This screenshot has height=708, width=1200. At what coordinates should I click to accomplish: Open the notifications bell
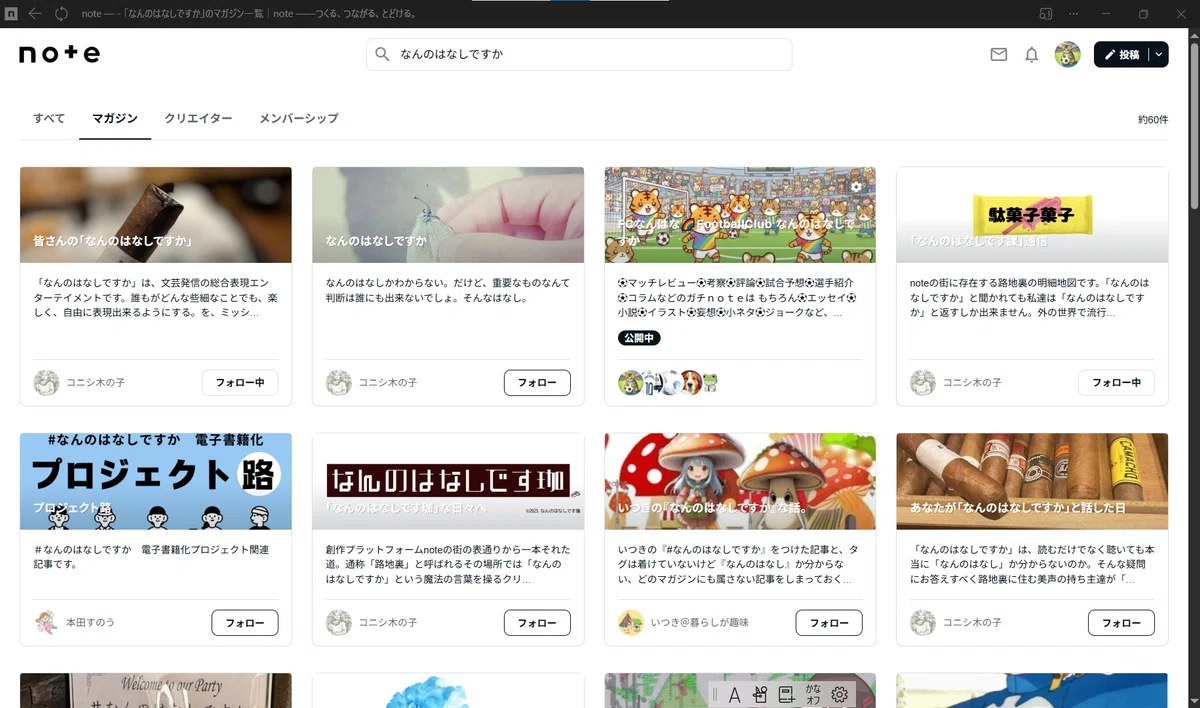click(x=1031, y=55)
